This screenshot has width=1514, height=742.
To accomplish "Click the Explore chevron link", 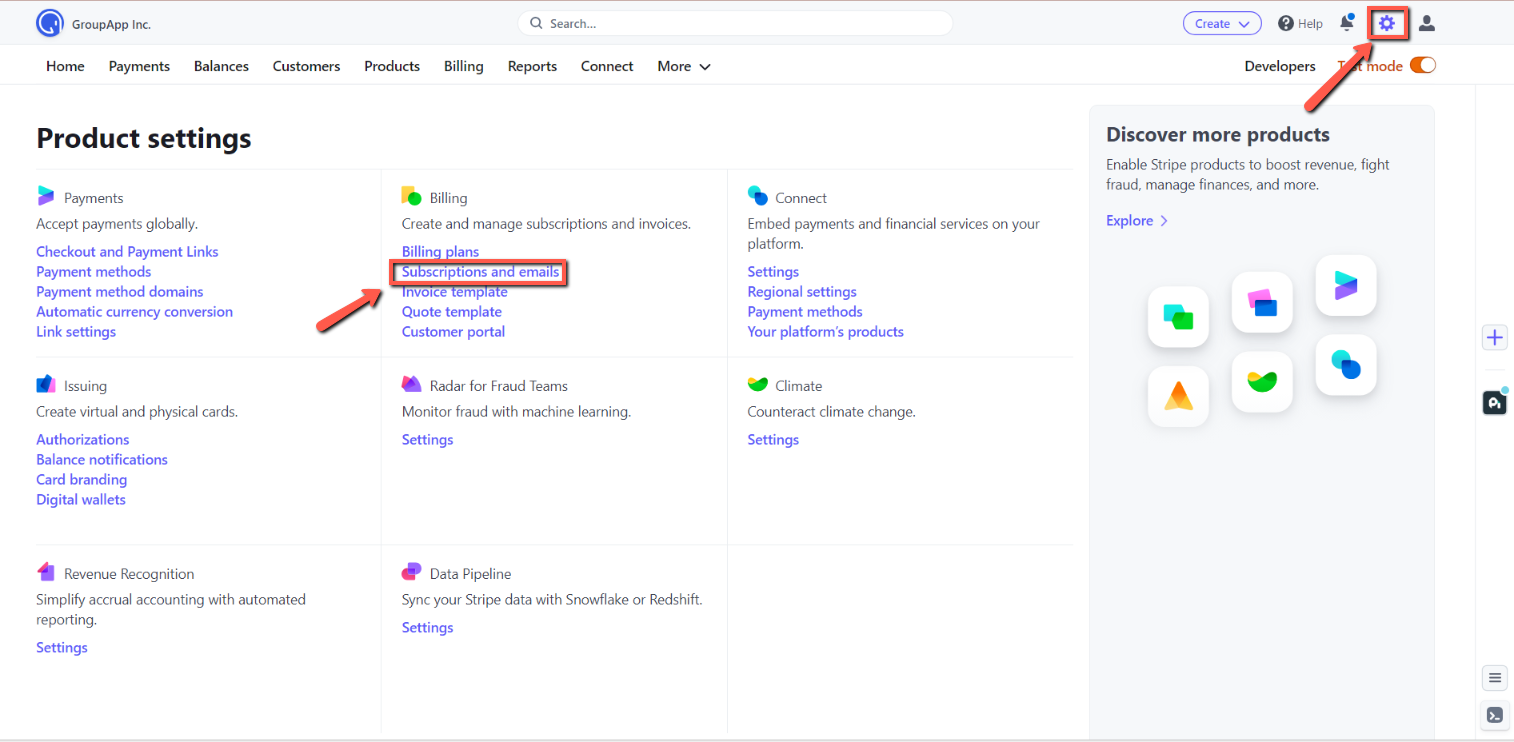I will tap(1137, 220).
